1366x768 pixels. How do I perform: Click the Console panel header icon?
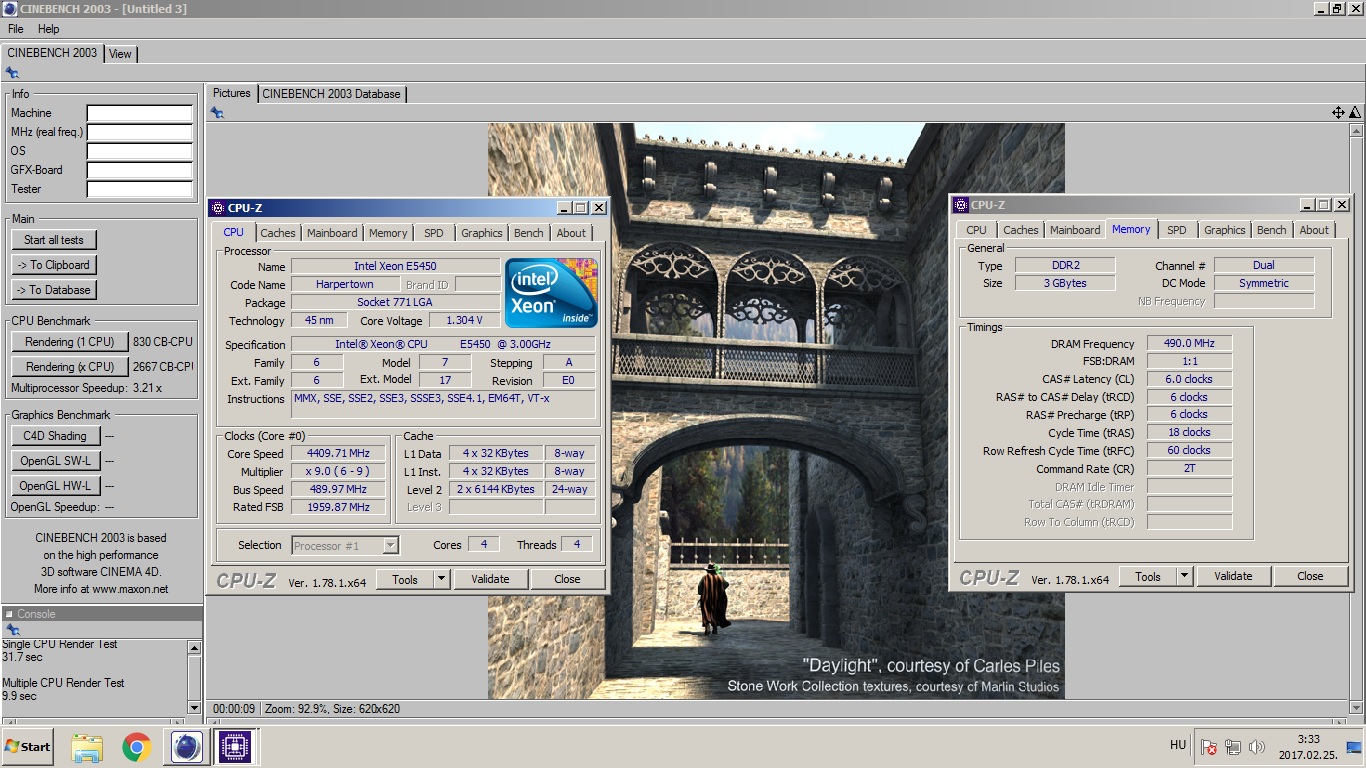[x=8, y=614]
